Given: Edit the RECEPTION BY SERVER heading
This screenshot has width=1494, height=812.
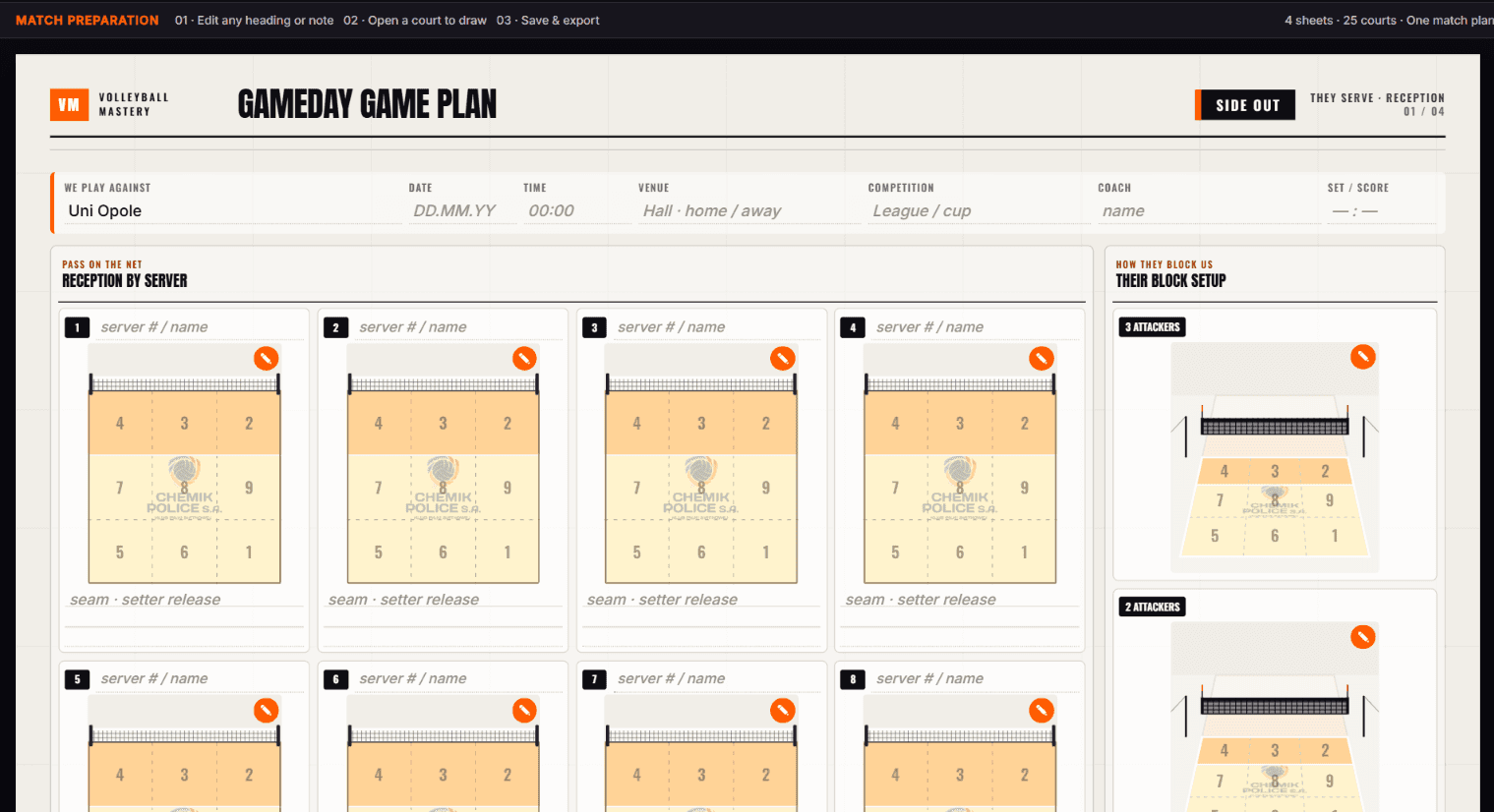Looking at the screenshot, I should point(125,281).
